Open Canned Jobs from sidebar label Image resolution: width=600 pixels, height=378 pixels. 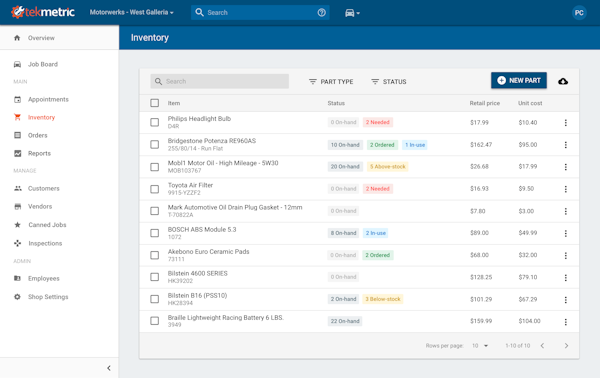pyautogui.click(x=47, y=225)
